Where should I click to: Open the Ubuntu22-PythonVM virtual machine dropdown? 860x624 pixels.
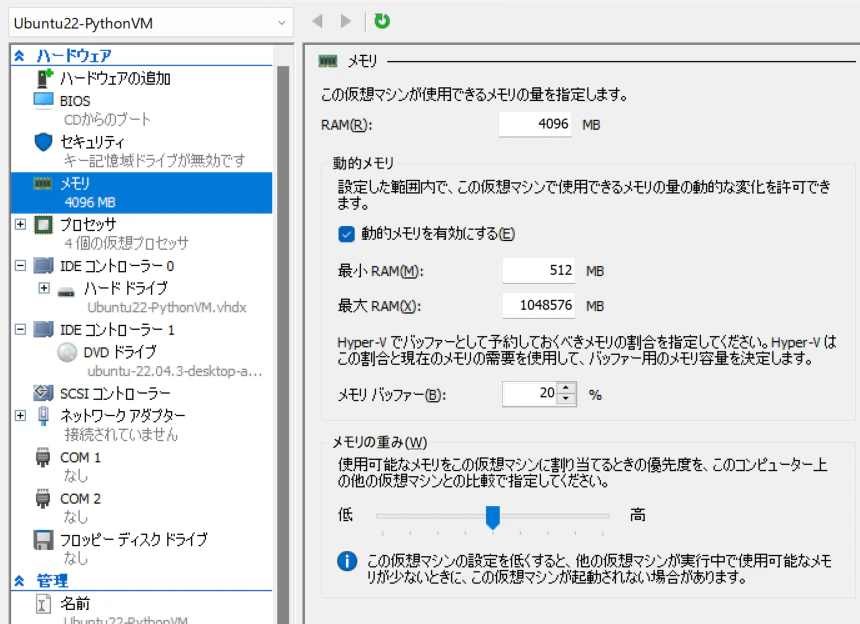[151, 23]
